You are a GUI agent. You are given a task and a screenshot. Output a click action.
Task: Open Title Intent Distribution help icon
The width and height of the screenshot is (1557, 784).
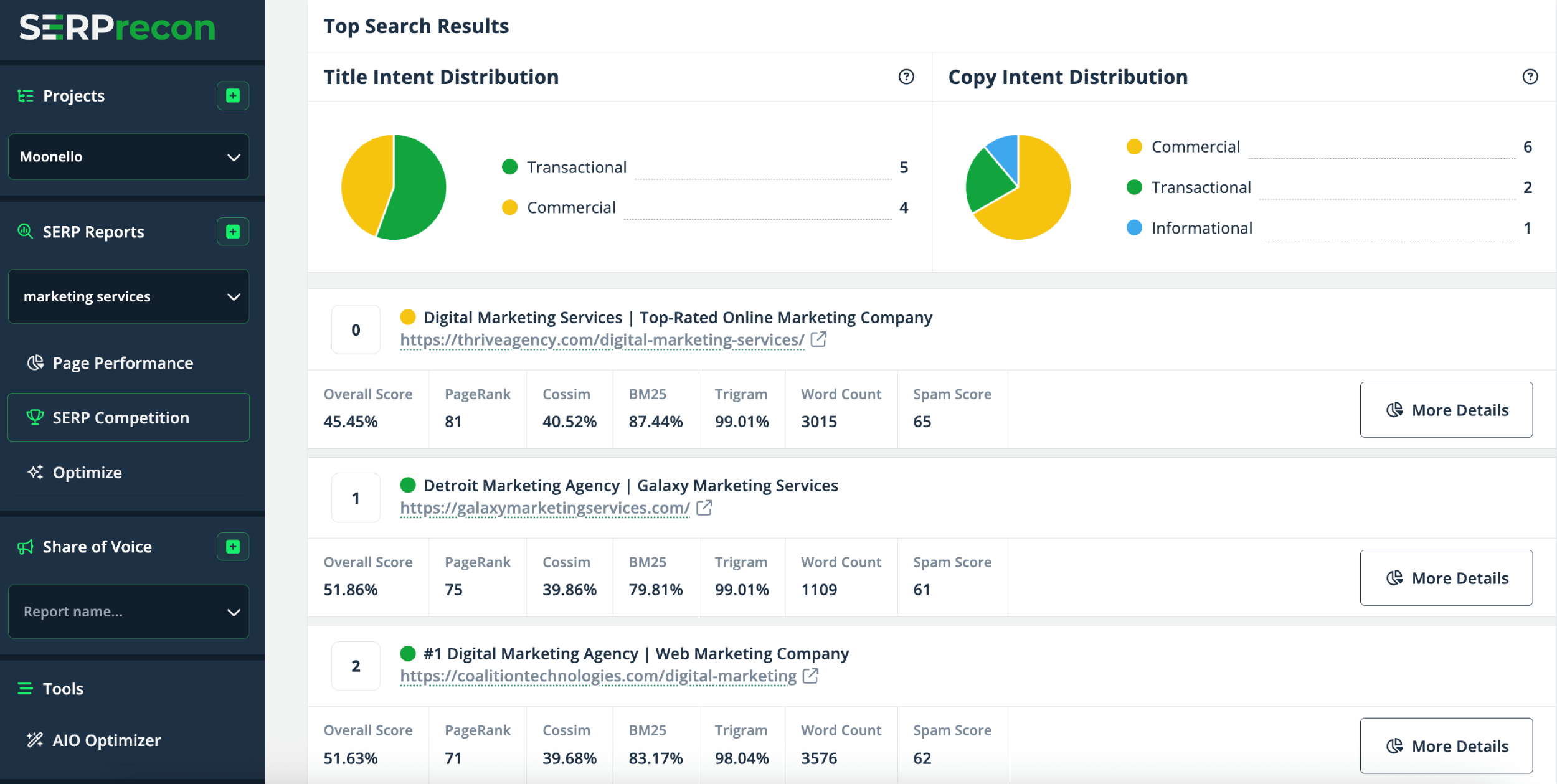(906, 77)
